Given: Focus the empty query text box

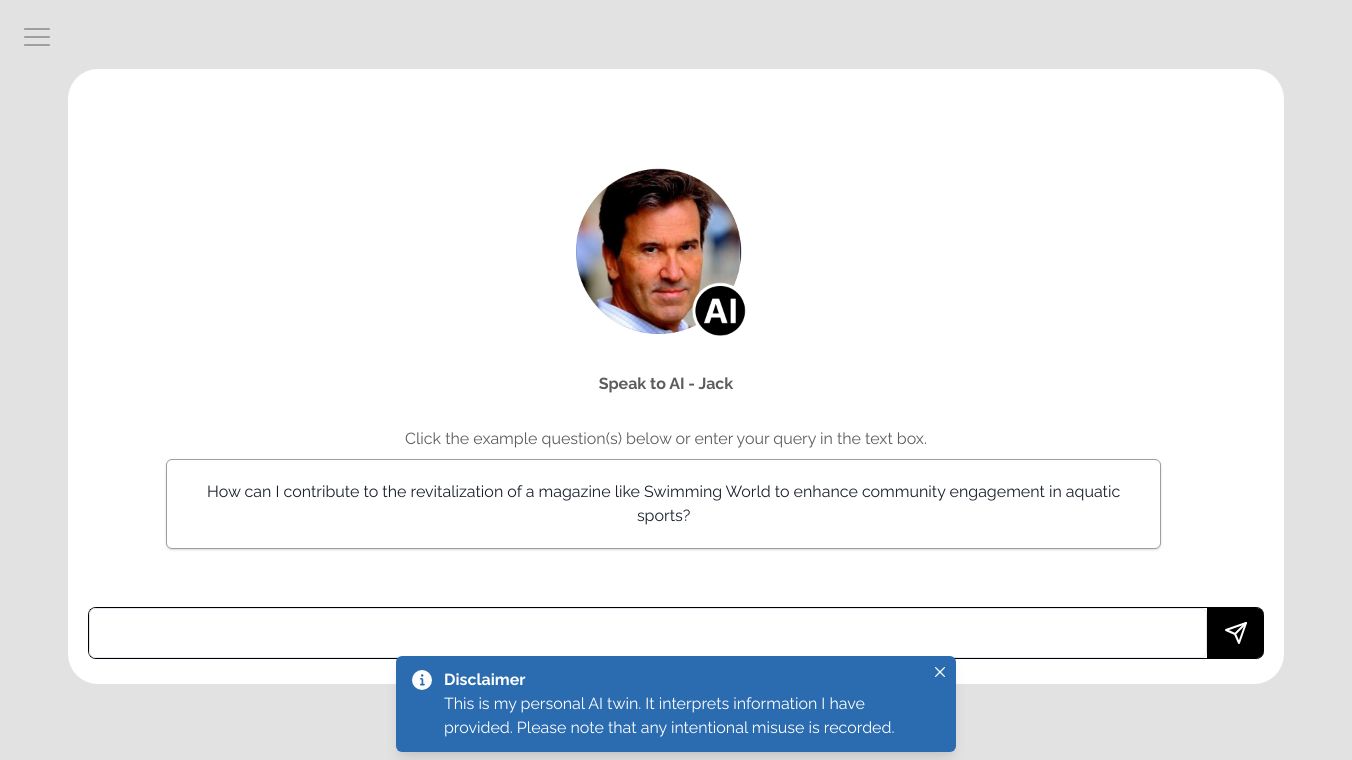Looking at the screenshot, I should click(647, 633).
